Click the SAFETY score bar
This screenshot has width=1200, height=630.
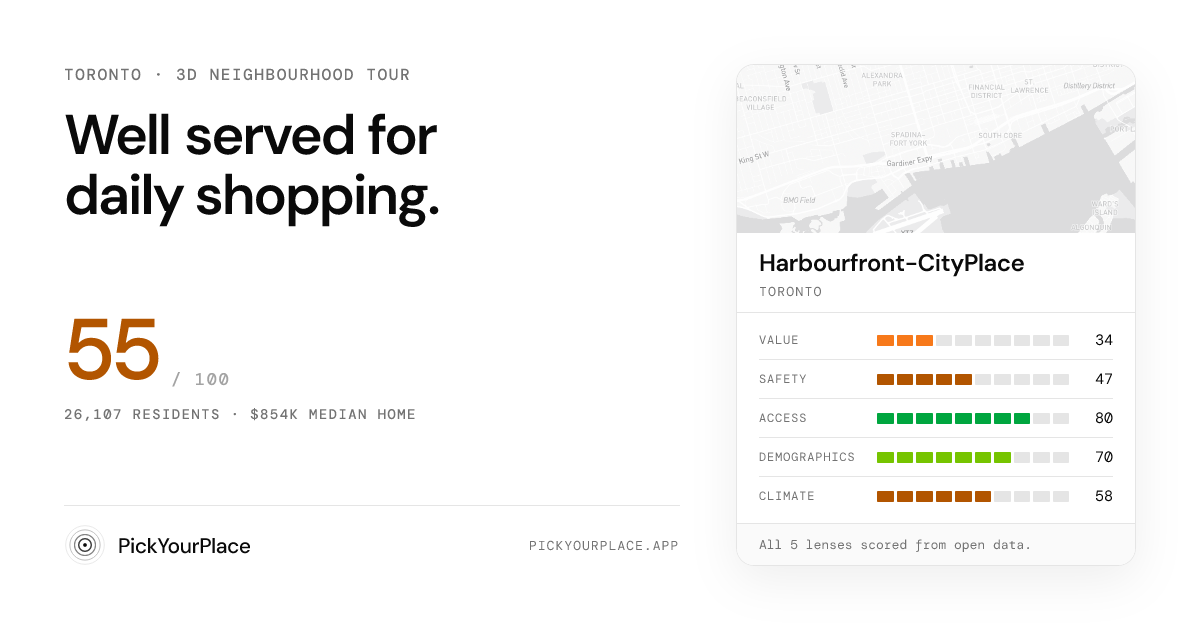(973, 379)
